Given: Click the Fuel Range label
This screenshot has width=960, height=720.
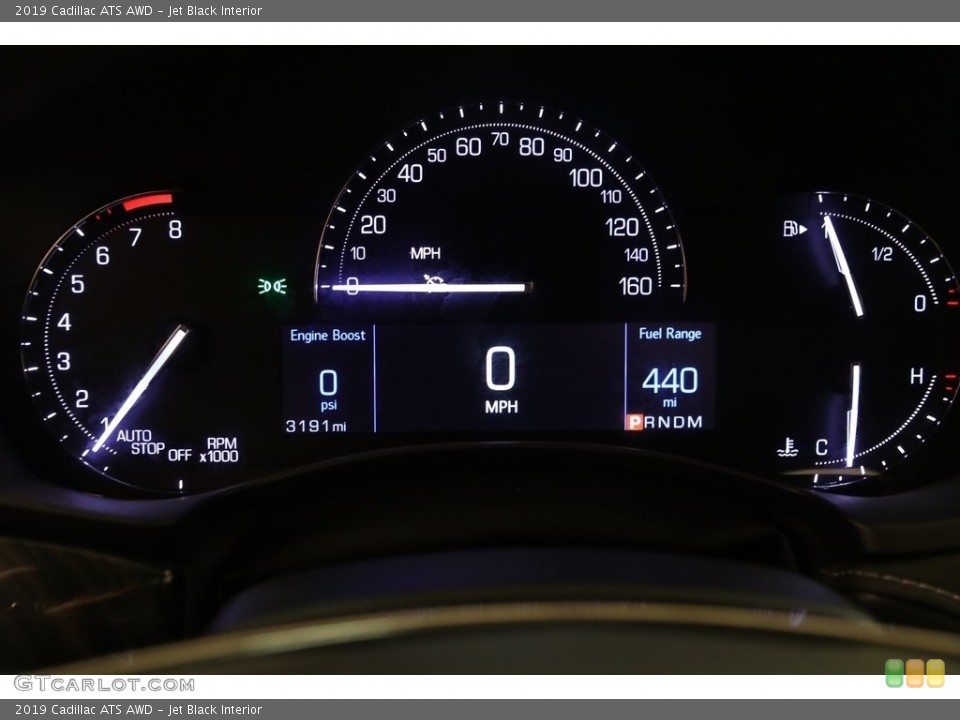Looking at the screenshot, I should click(x=670, y=334).
